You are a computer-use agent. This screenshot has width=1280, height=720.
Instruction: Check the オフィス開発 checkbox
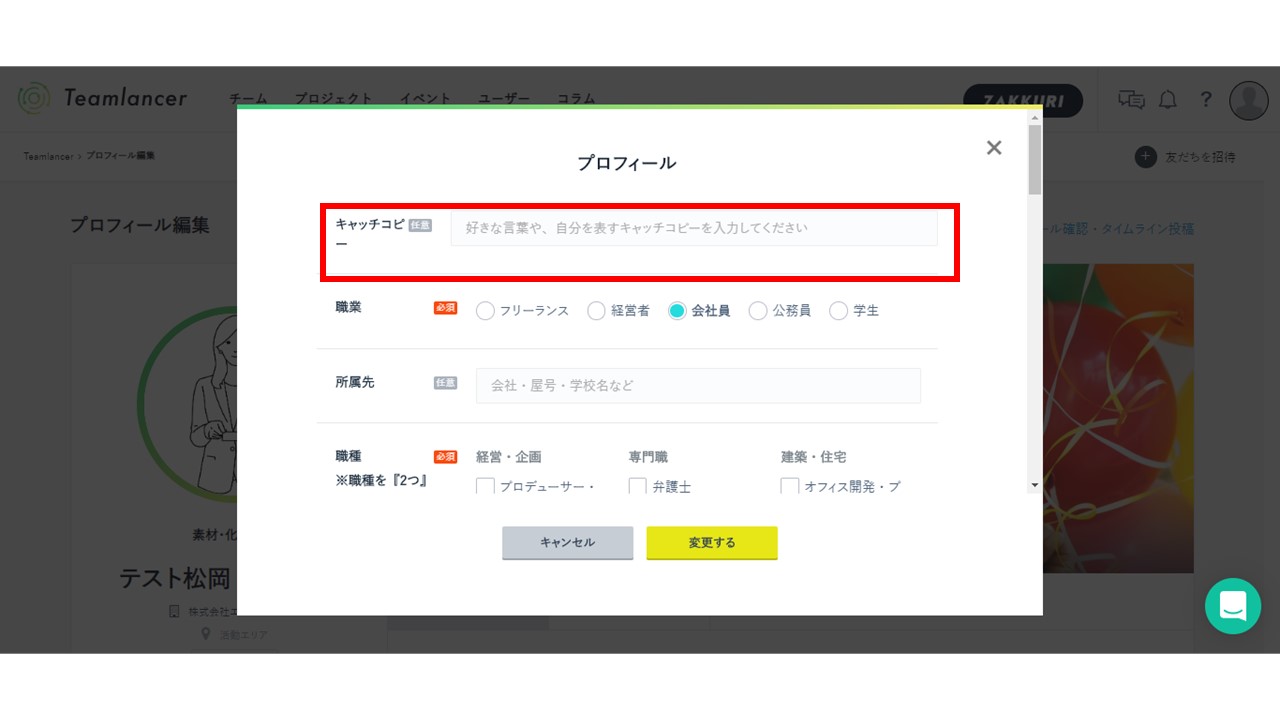point(790,487)
